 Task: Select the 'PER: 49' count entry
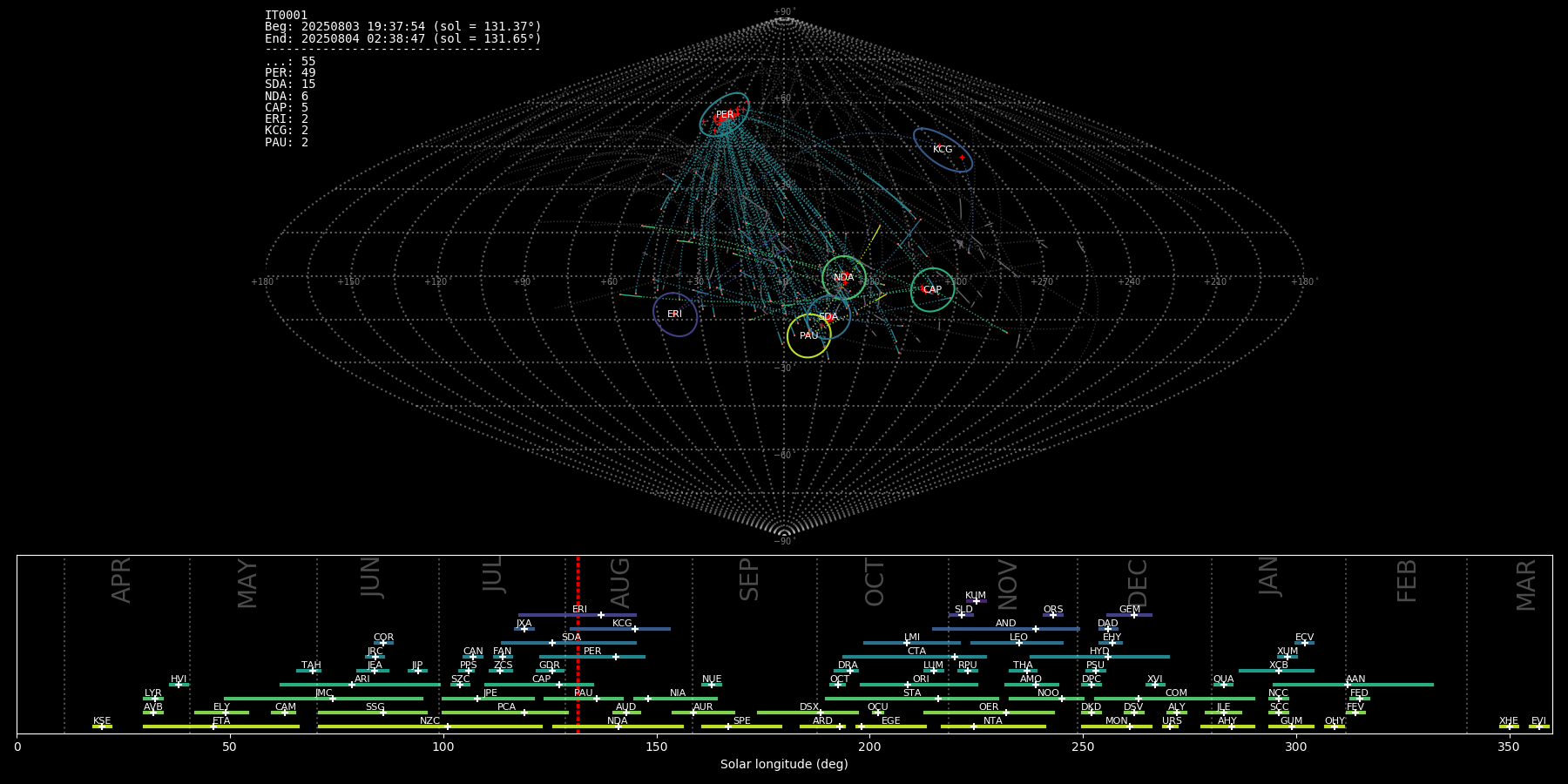click(x=290, y=73)
